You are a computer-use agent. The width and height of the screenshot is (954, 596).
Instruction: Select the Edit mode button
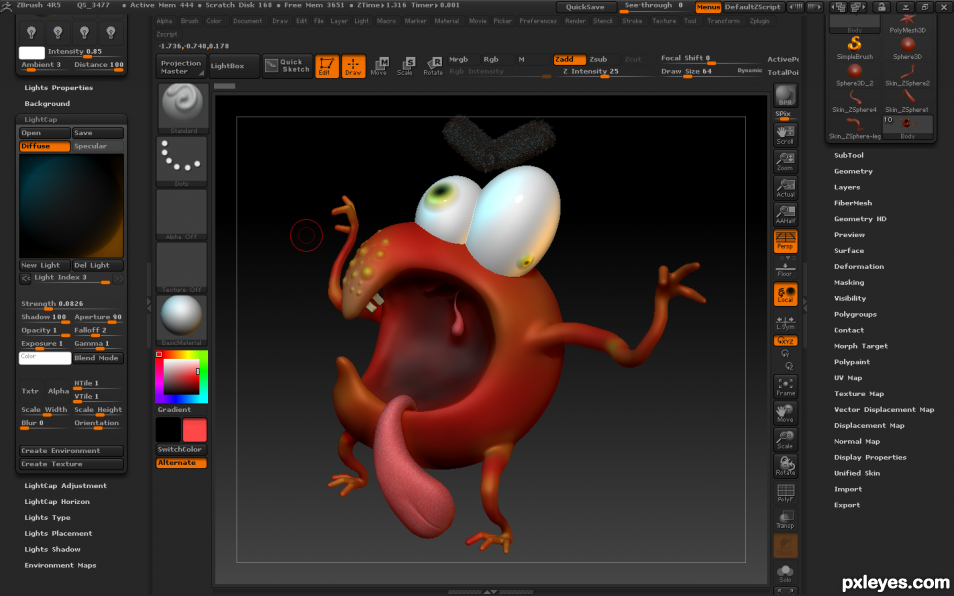327,66
